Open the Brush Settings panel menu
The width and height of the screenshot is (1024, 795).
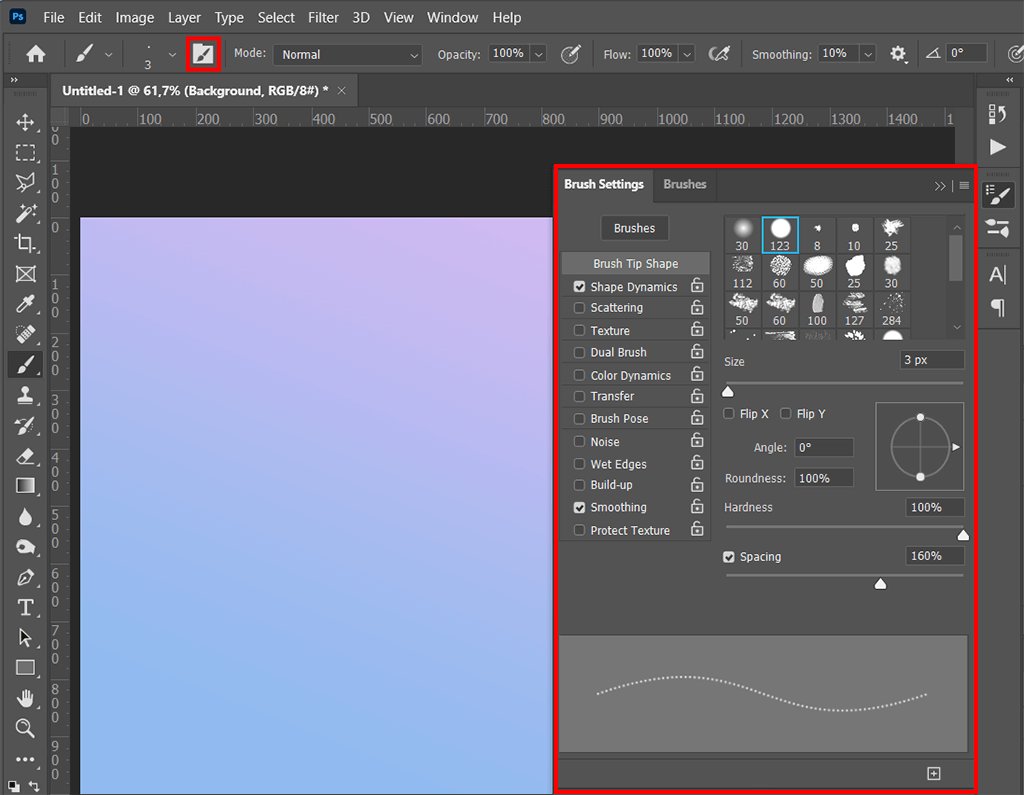[x=963, y=185]
